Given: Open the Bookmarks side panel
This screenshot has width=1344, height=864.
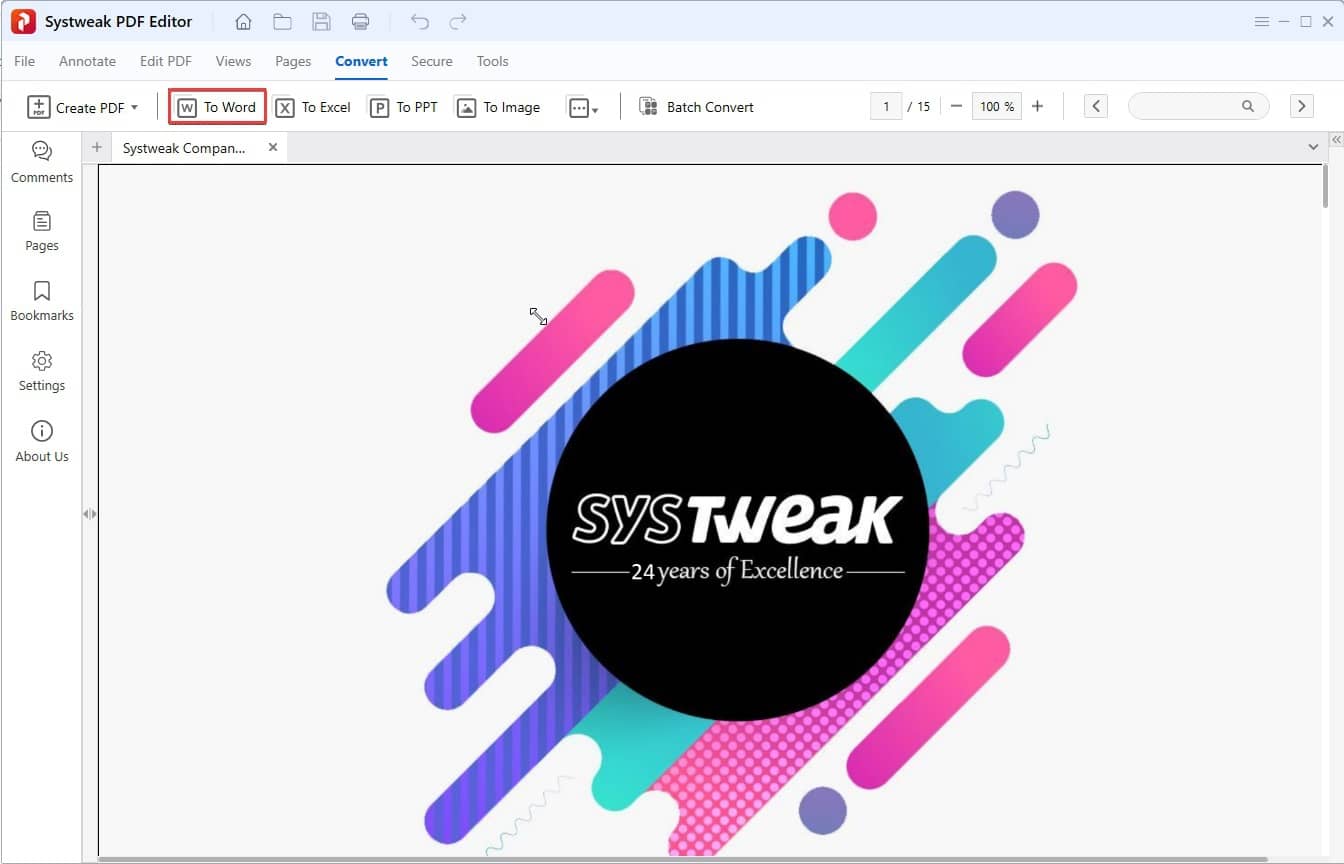Looking at the screenshot, I should coord(42,301).
